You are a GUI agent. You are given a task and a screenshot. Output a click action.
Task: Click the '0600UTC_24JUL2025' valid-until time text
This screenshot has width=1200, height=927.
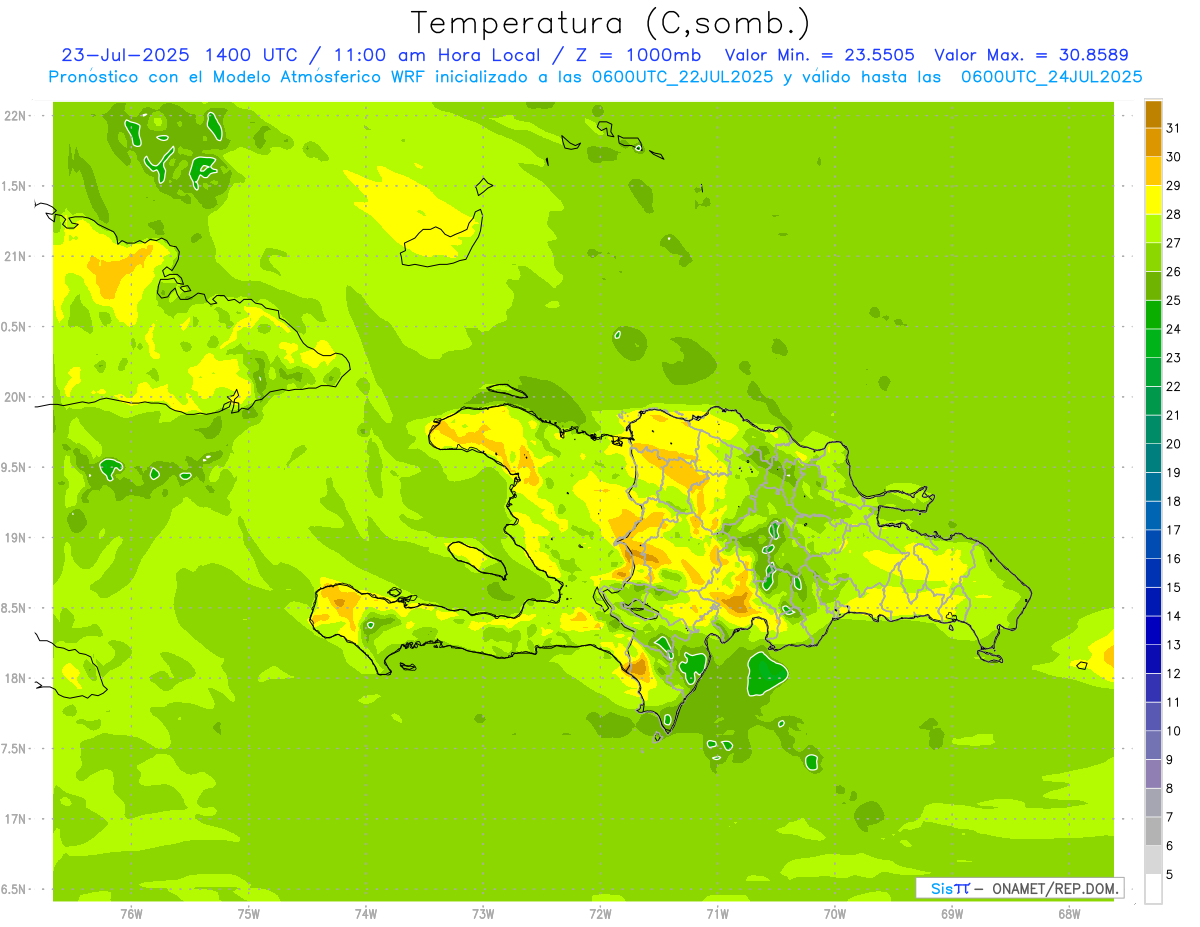1051,76
